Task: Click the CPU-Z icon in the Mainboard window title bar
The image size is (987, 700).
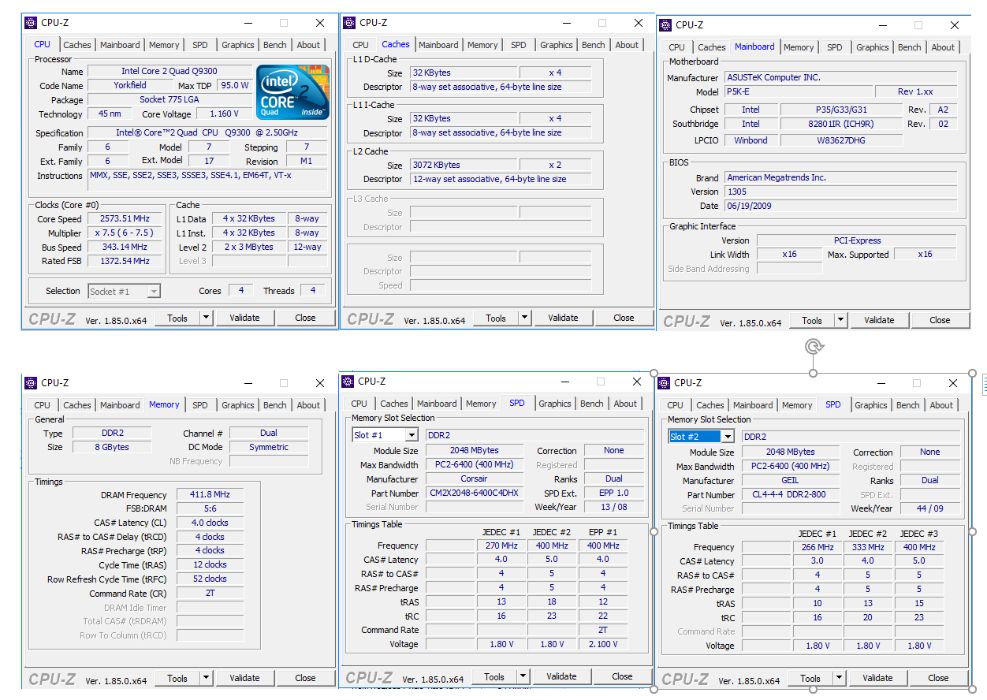Action: pyautogui.click(x=665, y=25)
